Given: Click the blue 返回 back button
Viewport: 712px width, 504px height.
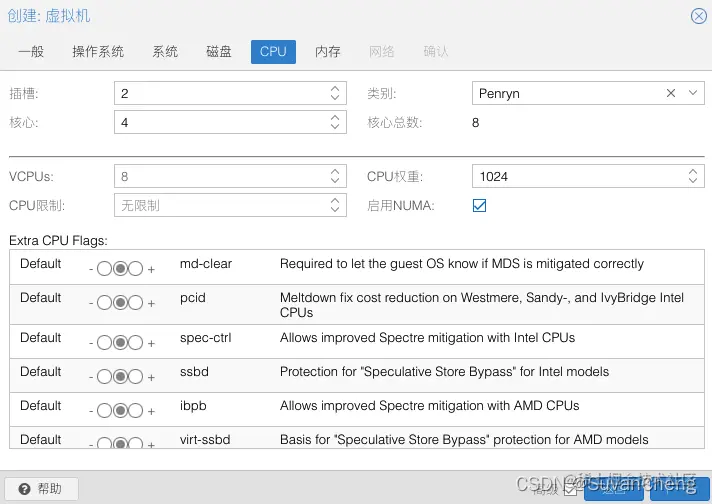Looking at the screenshot, I should coord(613,489).
